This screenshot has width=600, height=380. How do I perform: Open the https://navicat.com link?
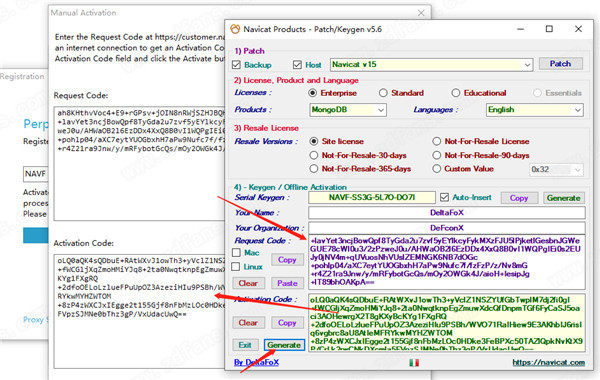(x=548, y=362)
